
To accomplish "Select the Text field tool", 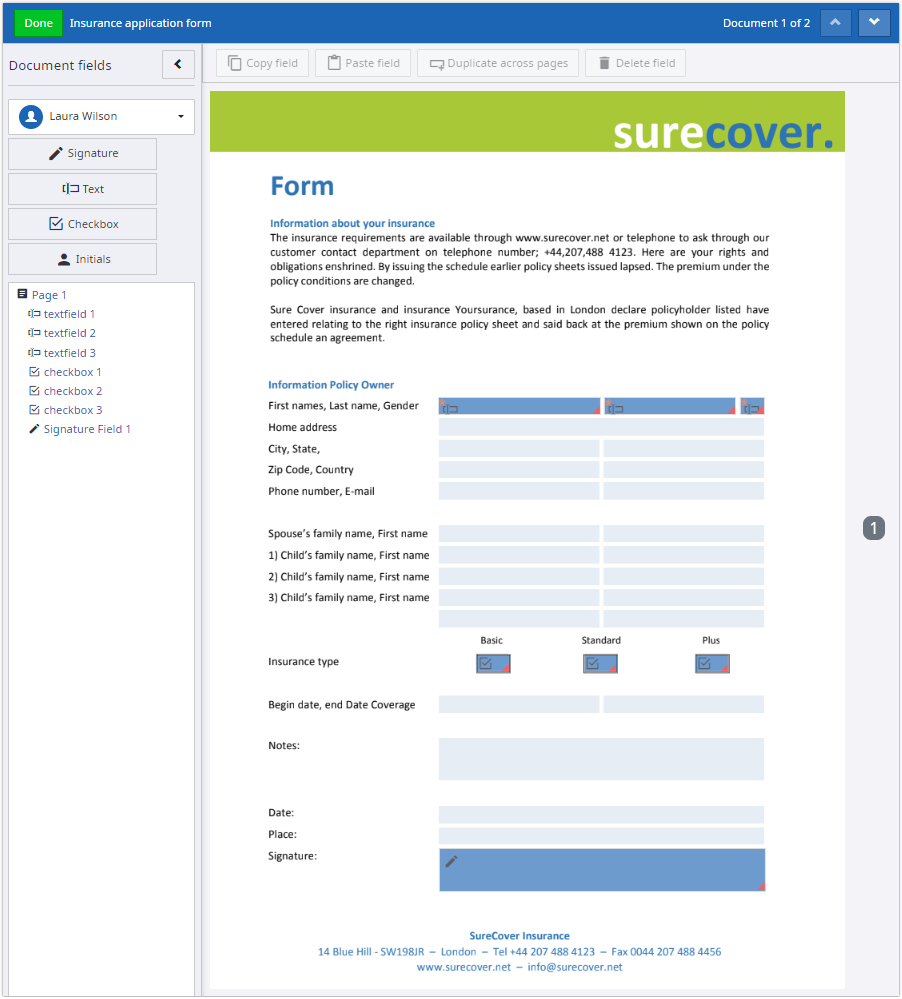I will [x=82, y=188].
